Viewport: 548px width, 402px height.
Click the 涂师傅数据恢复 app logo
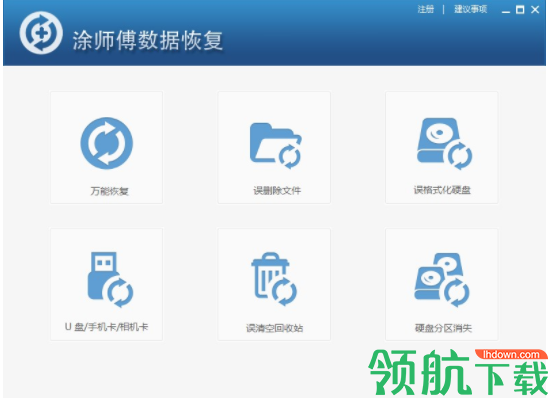[x=41, y=33]
